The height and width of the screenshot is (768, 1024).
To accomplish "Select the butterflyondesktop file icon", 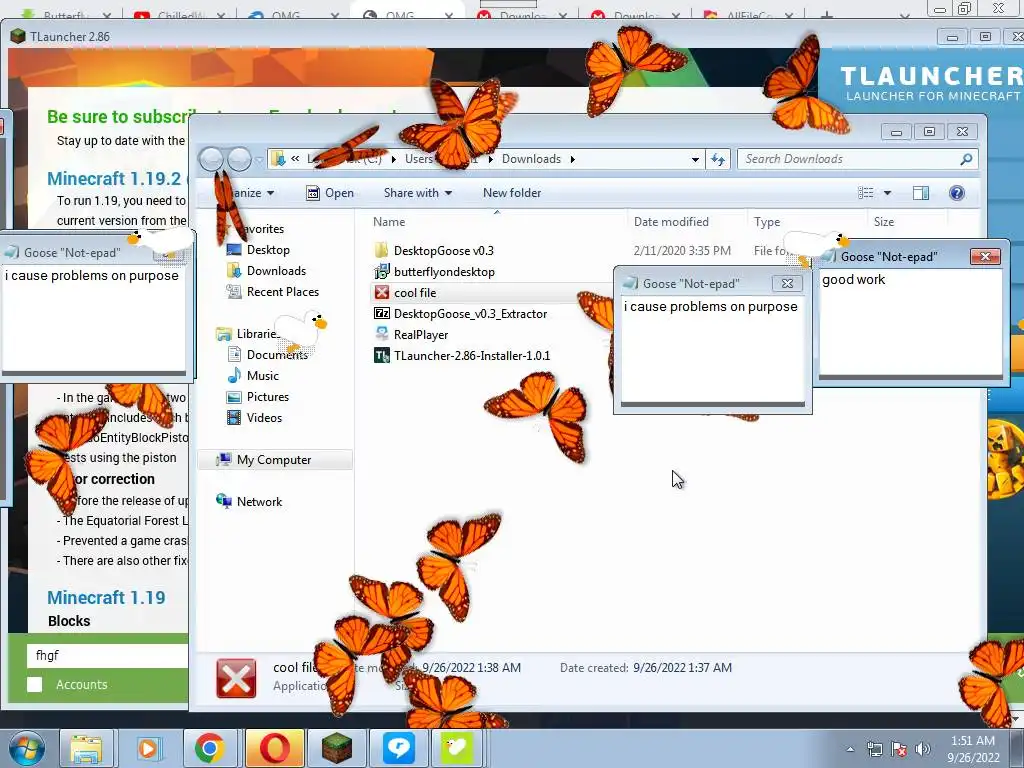I will 381,271.
